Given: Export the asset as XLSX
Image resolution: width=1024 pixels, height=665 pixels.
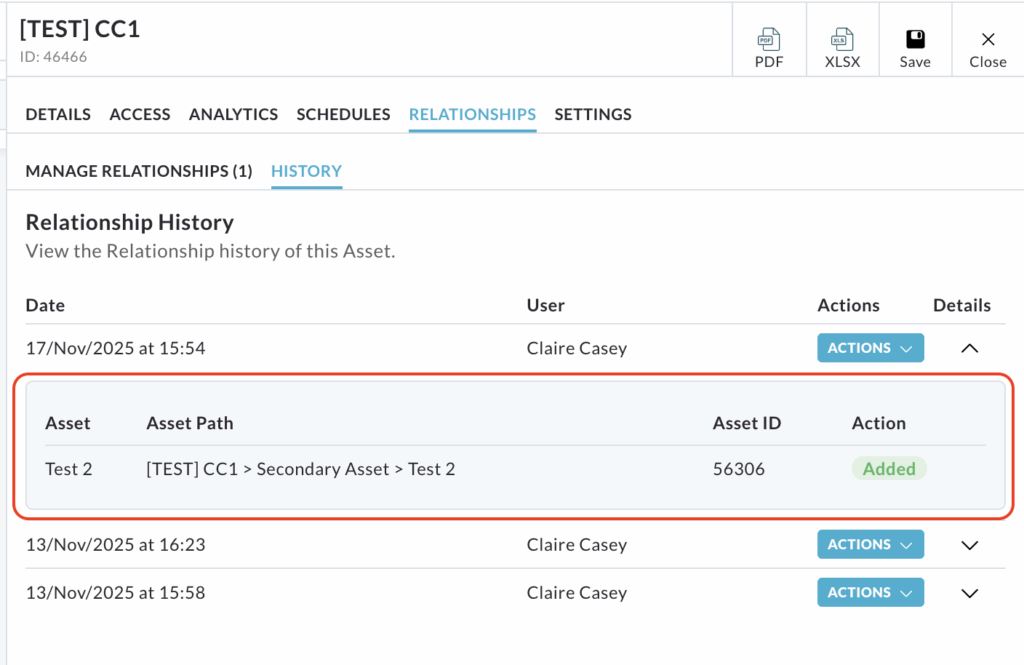Looking at the screenshot, I should (x=841, y=49).
